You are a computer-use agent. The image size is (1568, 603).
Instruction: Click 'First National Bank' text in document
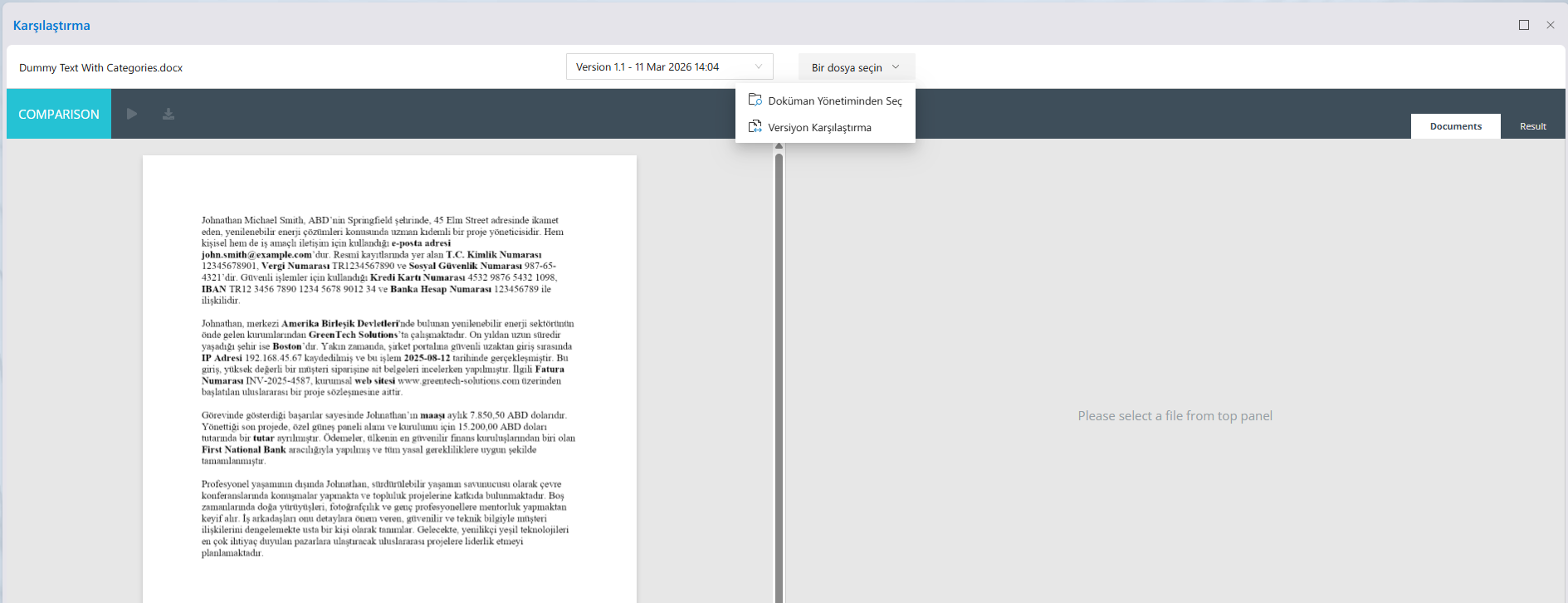(243, 449)
